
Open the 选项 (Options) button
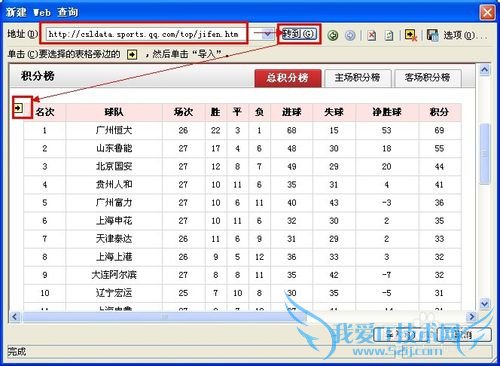464,35
